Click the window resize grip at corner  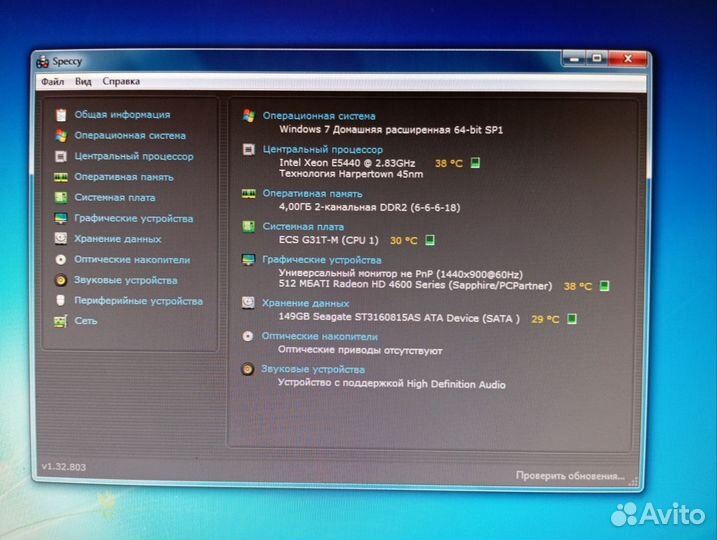point(633,481)
